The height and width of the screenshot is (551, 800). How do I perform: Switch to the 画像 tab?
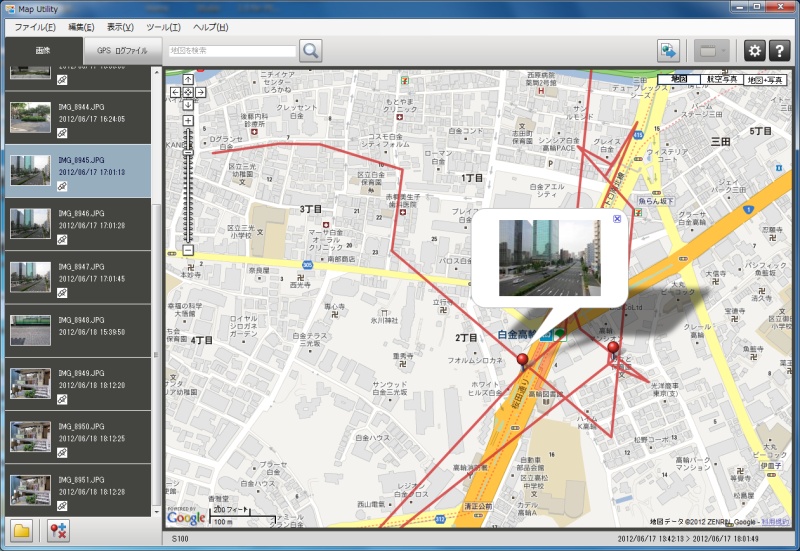(43, 51)
